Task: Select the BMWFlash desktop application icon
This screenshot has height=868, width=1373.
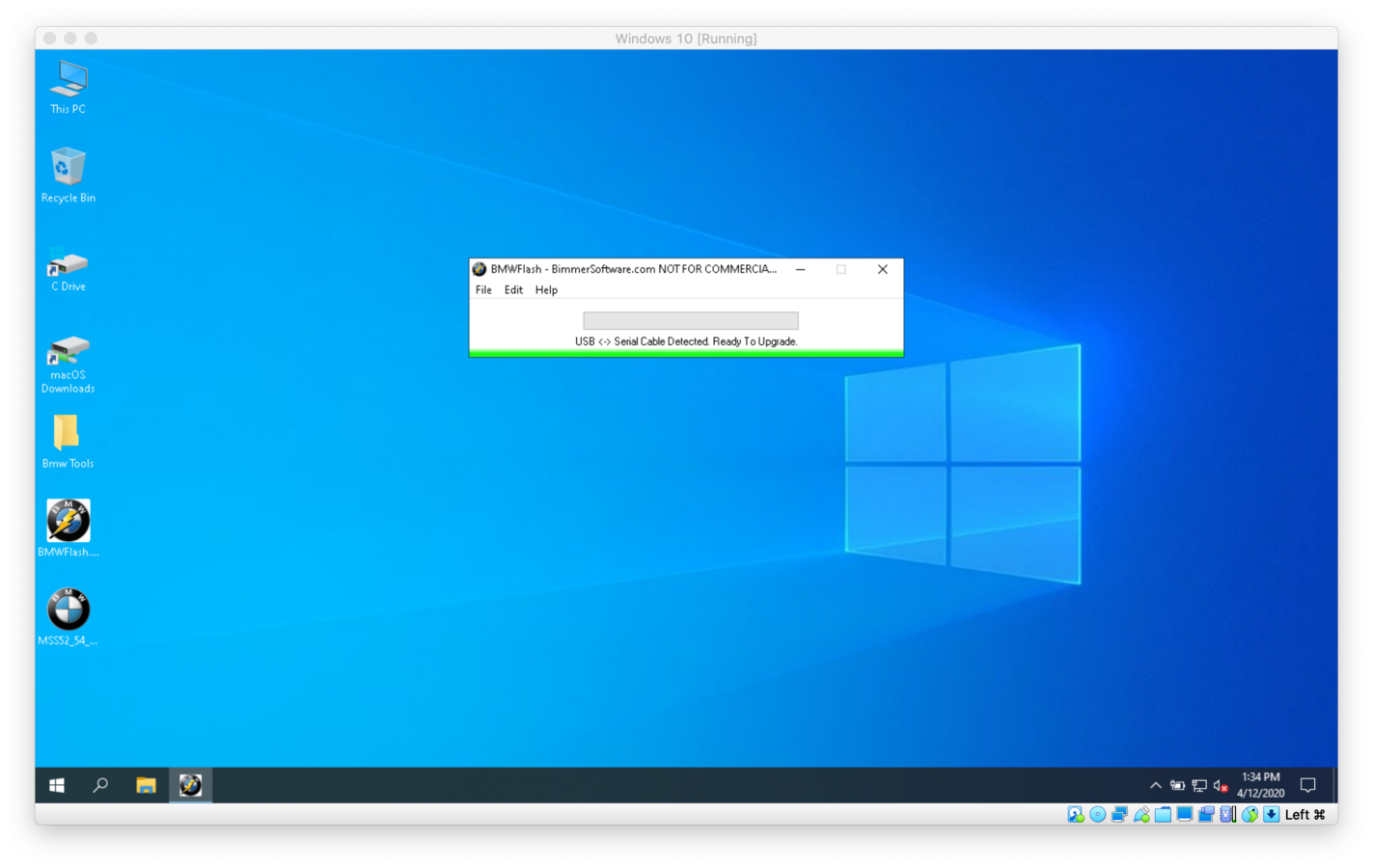Action: pos(68,528)
